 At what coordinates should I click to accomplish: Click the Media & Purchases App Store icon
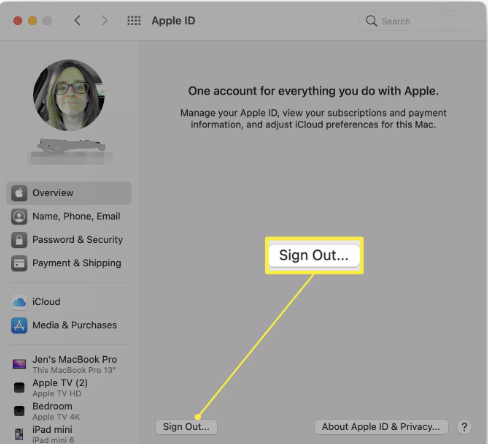click(x=19, y=325)
